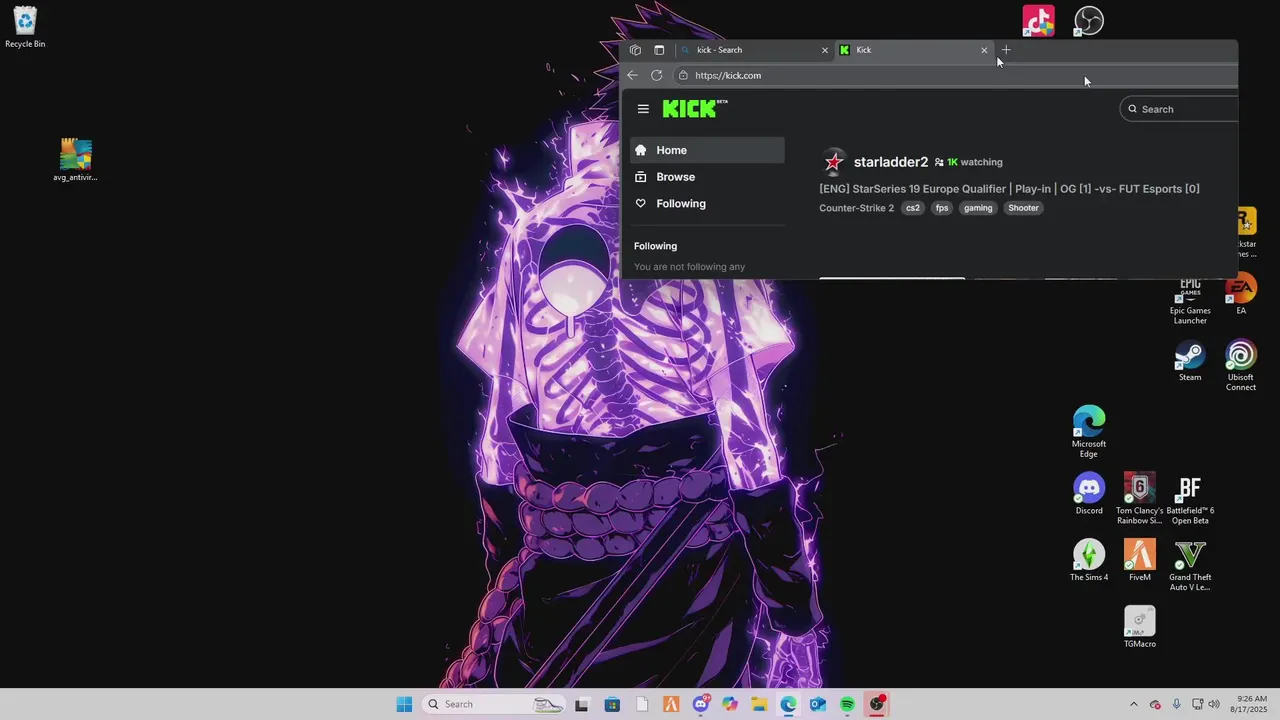Open the browser tab actions menu icon
Image resolution: width=1280 pixels, height=720 pixels.
click(635, 50)
